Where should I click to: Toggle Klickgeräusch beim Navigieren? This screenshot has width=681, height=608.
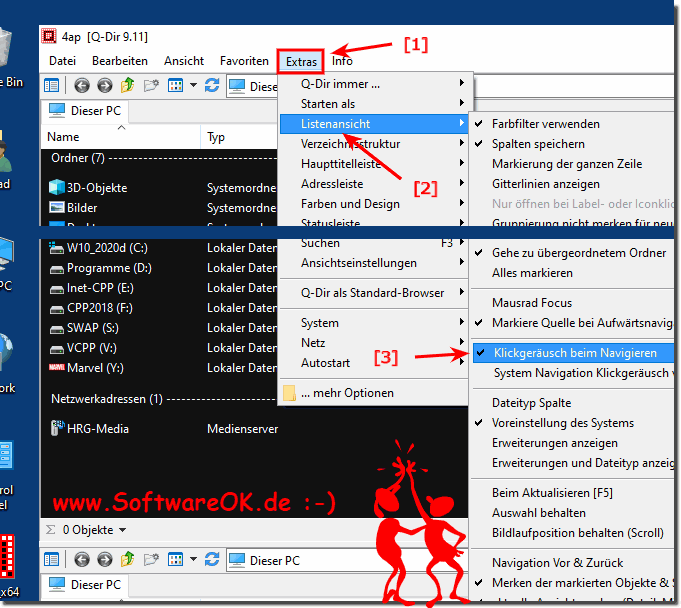pyautogui.click(x=573, y=353)
